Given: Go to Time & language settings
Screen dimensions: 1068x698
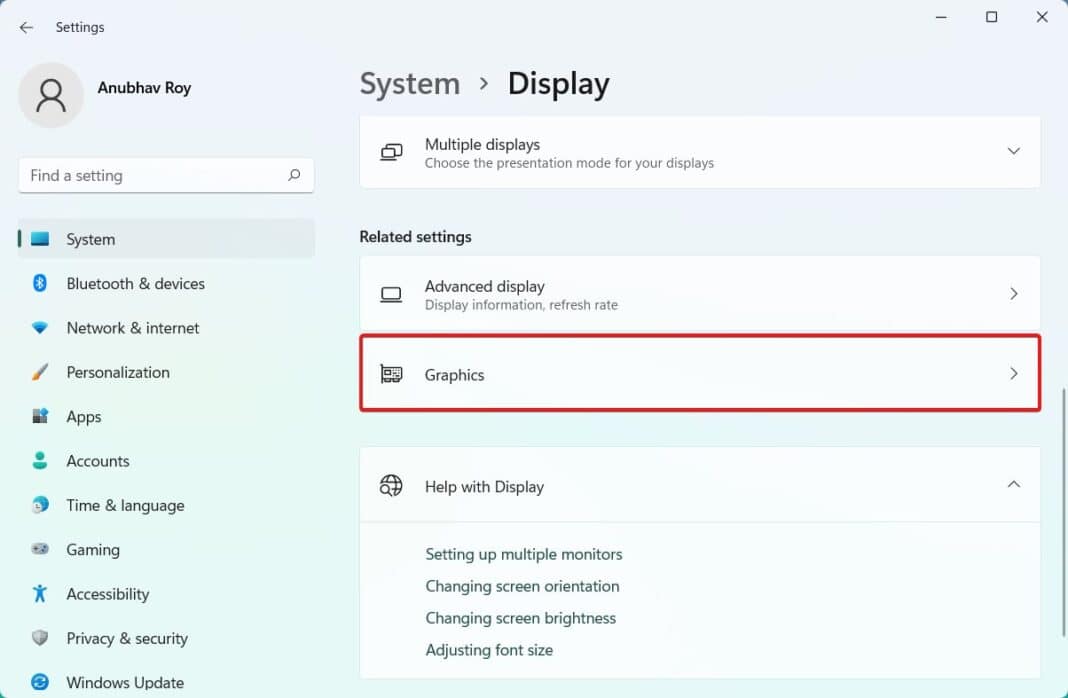Looking at the screenshot, I should click(125, 505).
